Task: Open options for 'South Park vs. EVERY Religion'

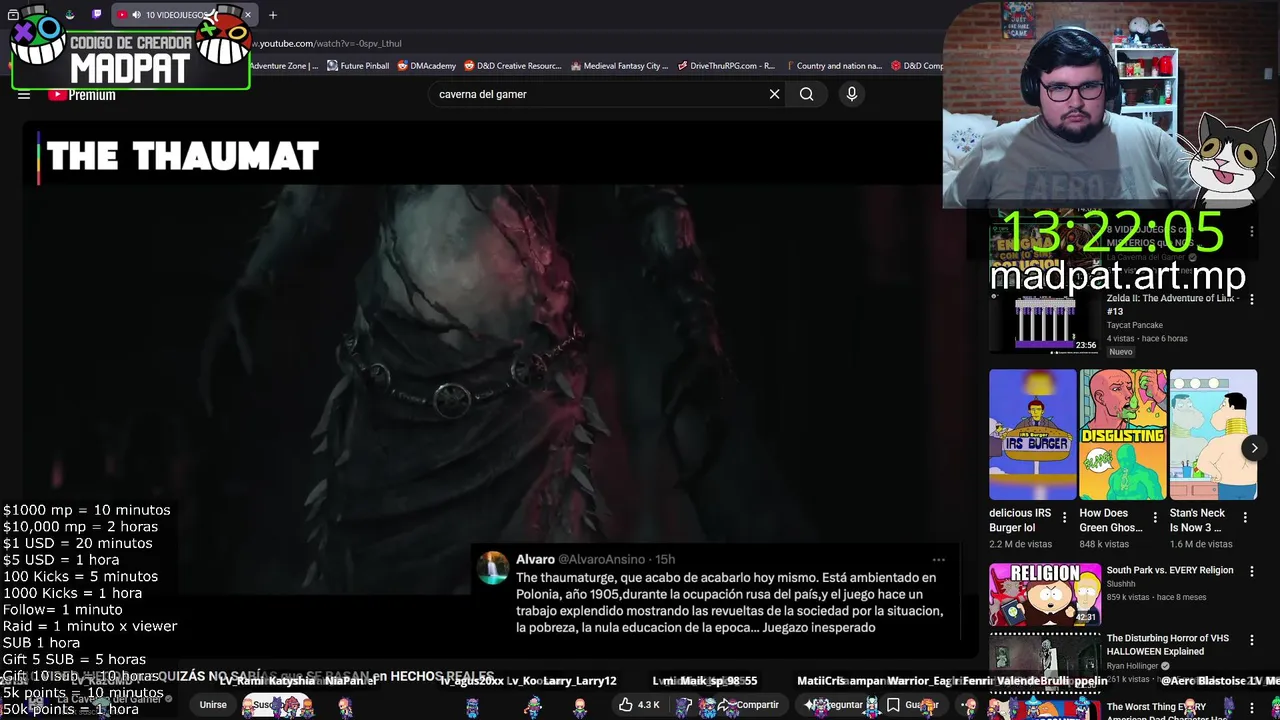Action: click(x=1251, y=571)
